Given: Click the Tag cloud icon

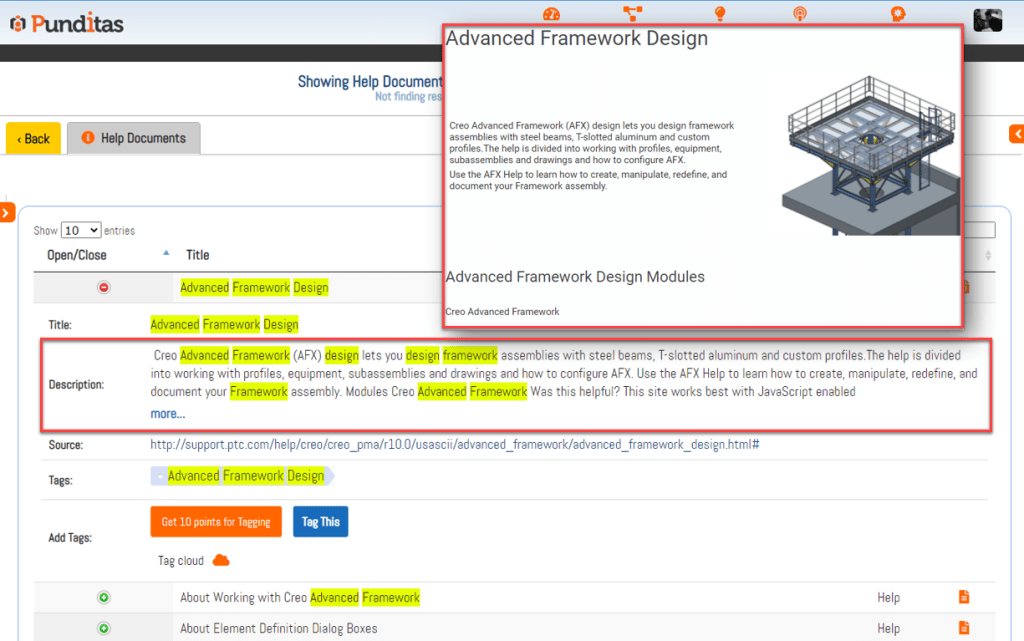Looking at the screenshot, I should point(221,560).
